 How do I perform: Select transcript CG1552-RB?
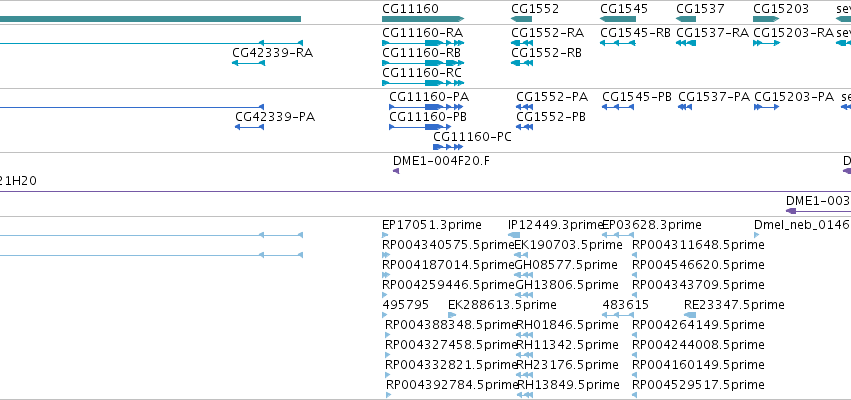pos(547,53)
